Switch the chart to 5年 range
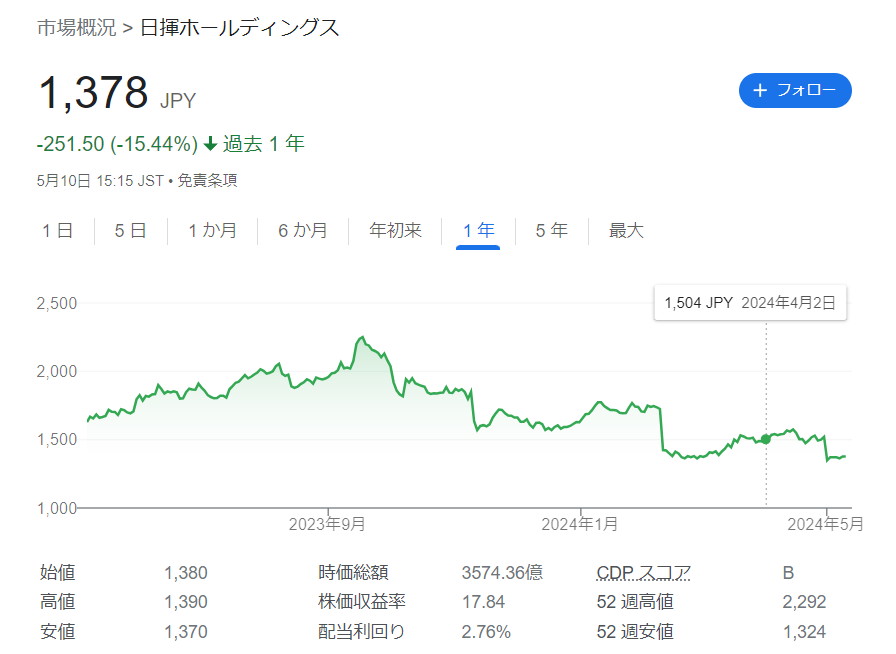This screenshot has height=654, width=896. 551,230
